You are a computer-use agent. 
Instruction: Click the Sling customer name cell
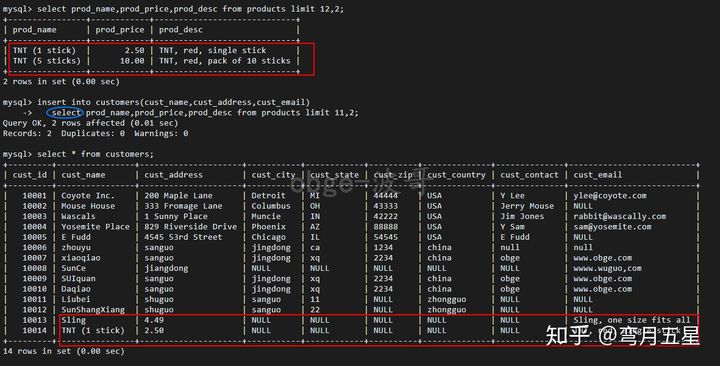point(73,320)
